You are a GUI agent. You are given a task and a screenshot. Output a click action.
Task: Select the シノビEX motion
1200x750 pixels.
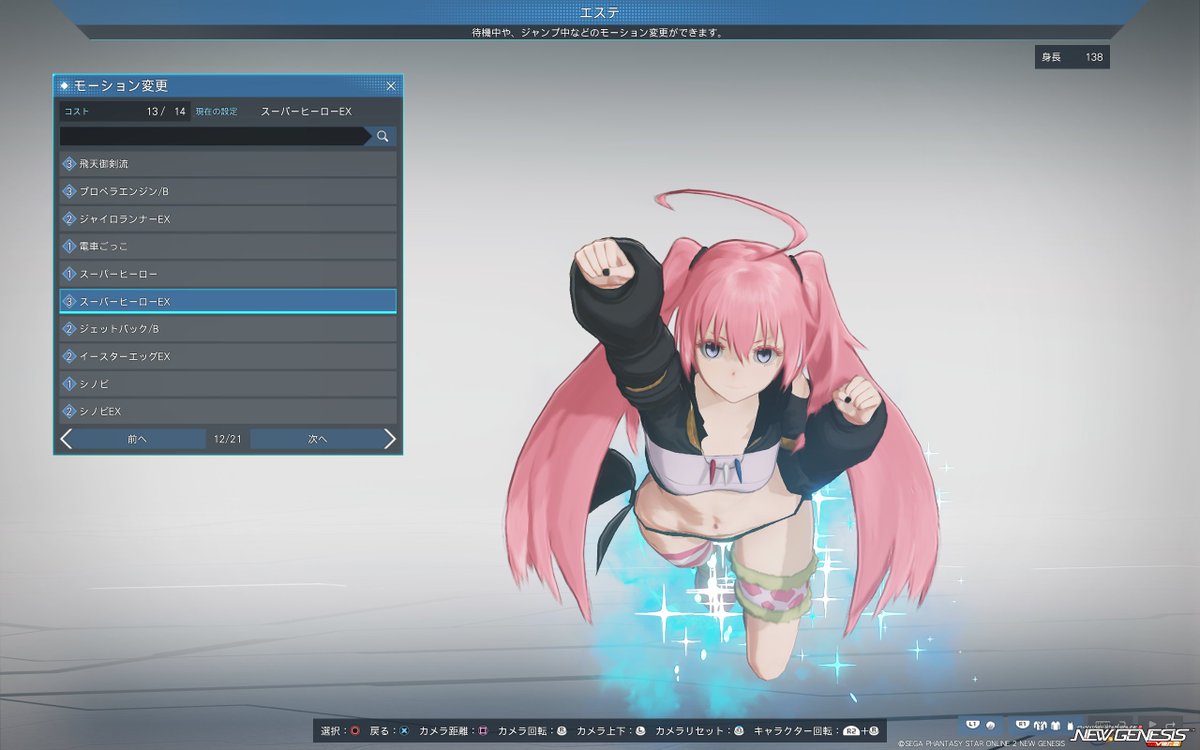228,411
